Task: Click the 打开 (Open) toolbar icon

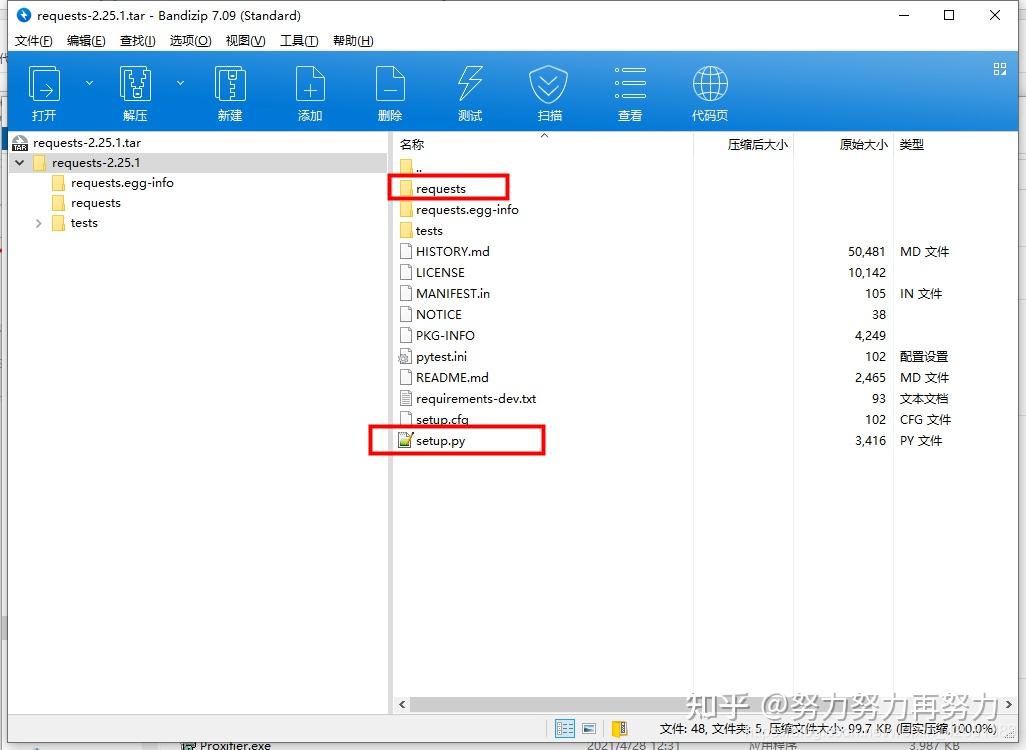Action: tap(44, 84)
